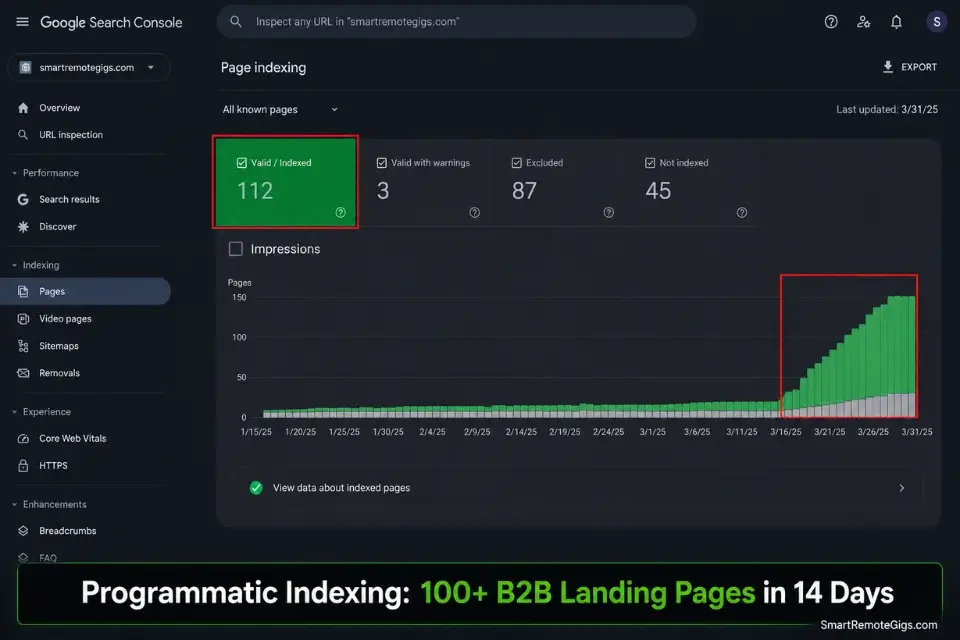960x640 pixels.
Task: Click the Export download arrow icon
Action: point(888,67)
